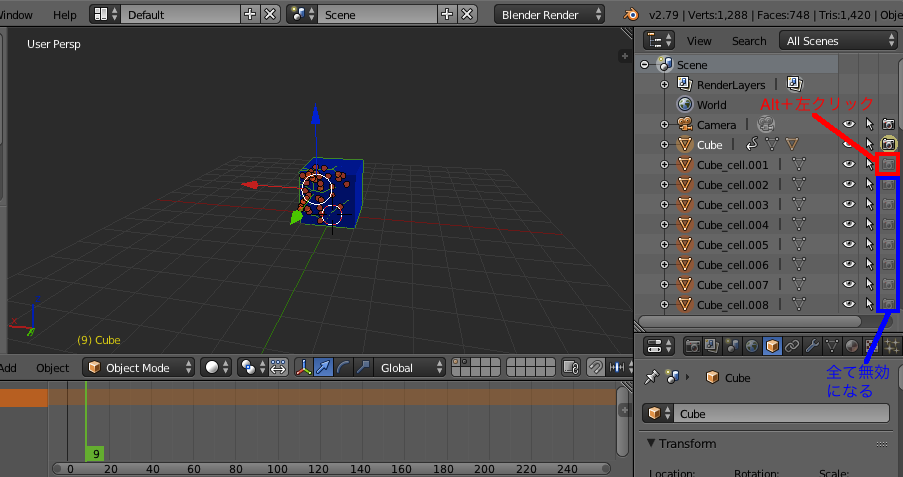The width and height of the screenshot is (903, 477).
Task: Switch to the Particles properties tab
Action: [x=891, y=346]
